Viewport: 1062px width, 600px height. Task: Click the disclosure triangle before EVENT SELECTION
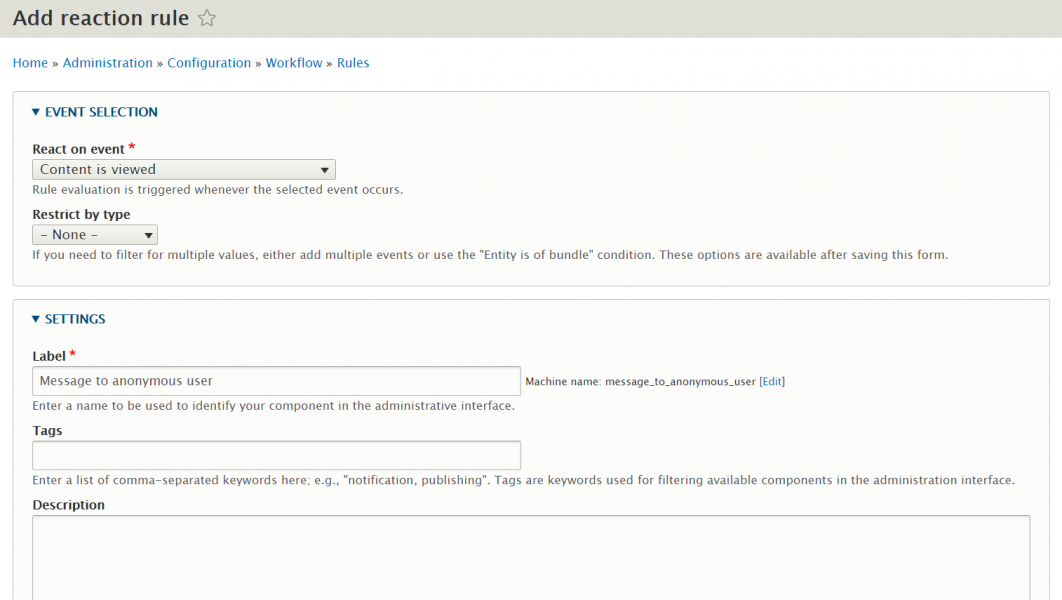point(36,111)
